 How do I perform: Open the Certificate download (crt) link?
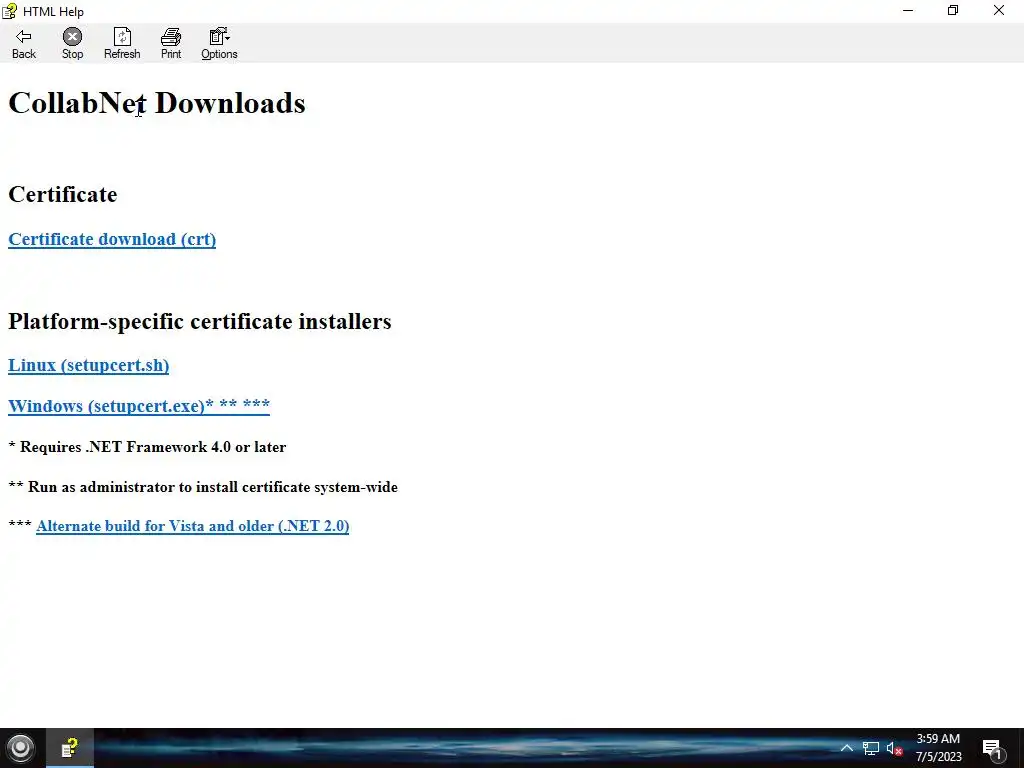(x=112, y=239)
